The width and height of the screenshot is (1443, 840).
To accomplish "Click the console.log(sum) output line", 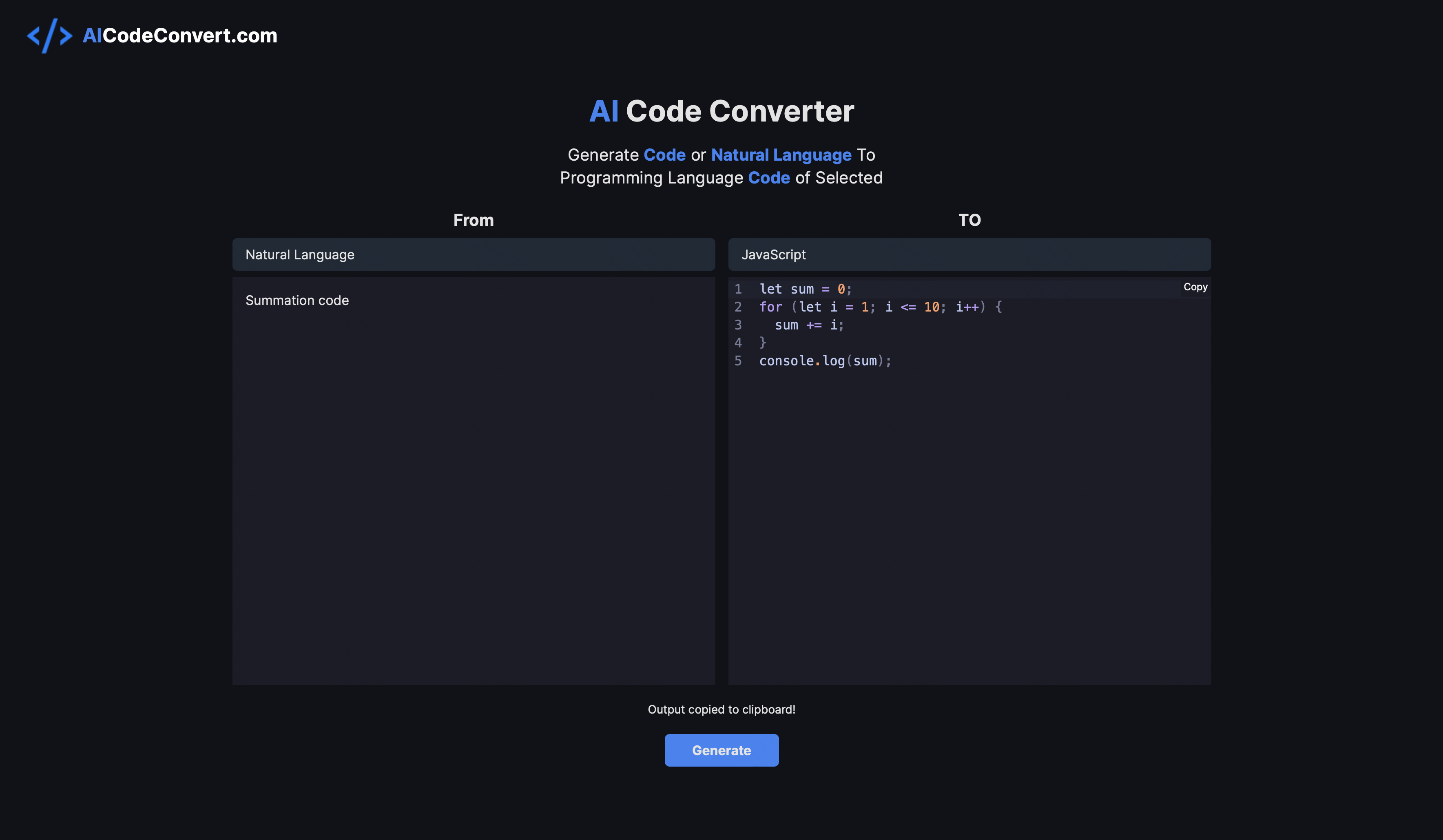I will pos(825,361).
